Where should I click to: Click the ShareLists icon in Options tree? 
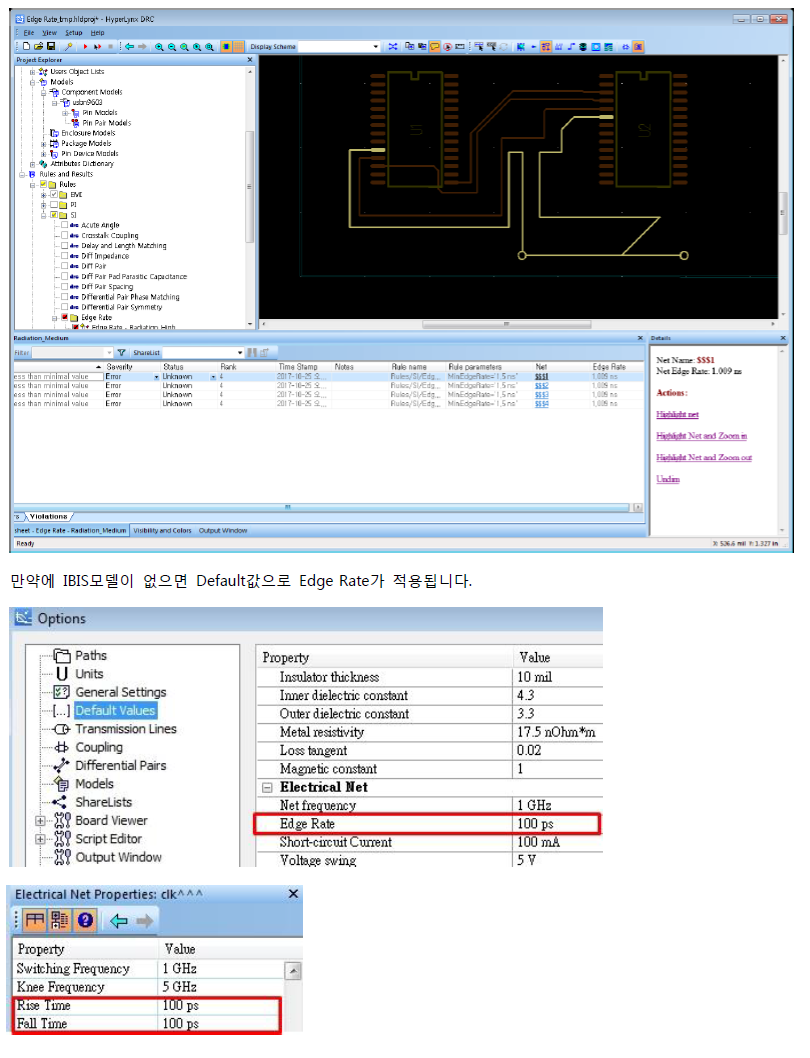60,802
